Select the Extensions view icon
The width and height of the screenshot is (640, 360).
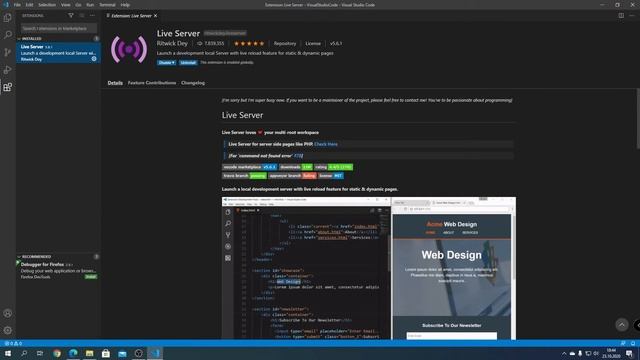click(7, 87)
